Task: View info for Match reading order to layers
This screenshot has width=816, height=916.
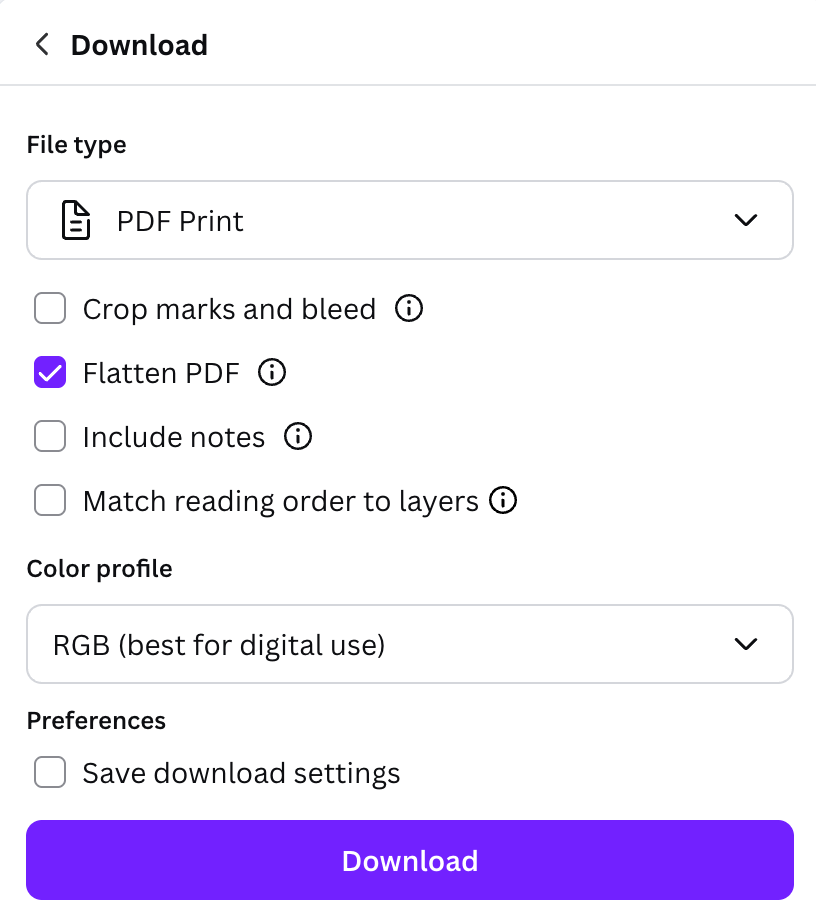Action: [x=503, y=500]
